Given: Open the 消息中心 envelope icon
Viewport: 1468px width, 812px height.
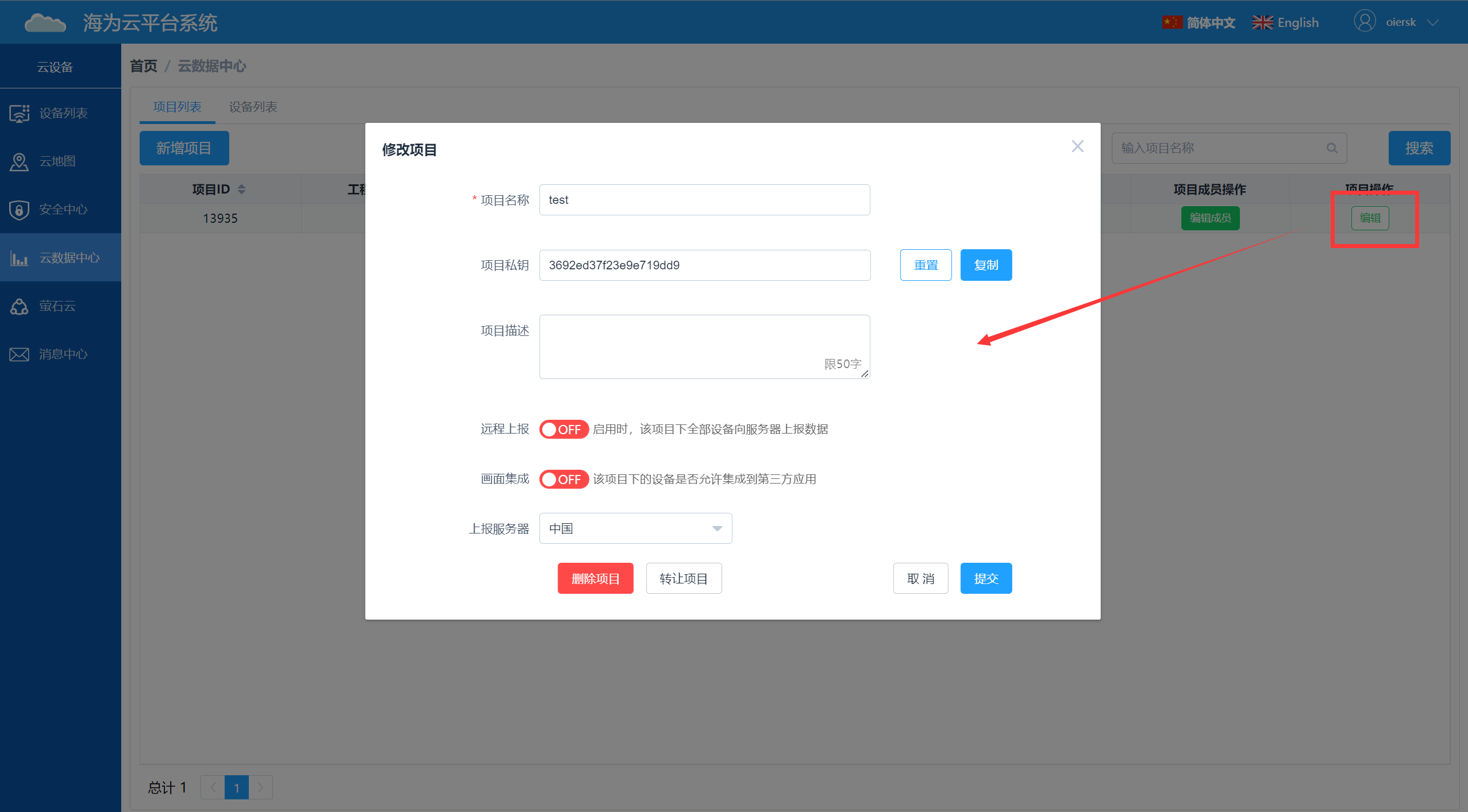Looking at the screenshot, I should pyautogui.click(x=20, y=354).
